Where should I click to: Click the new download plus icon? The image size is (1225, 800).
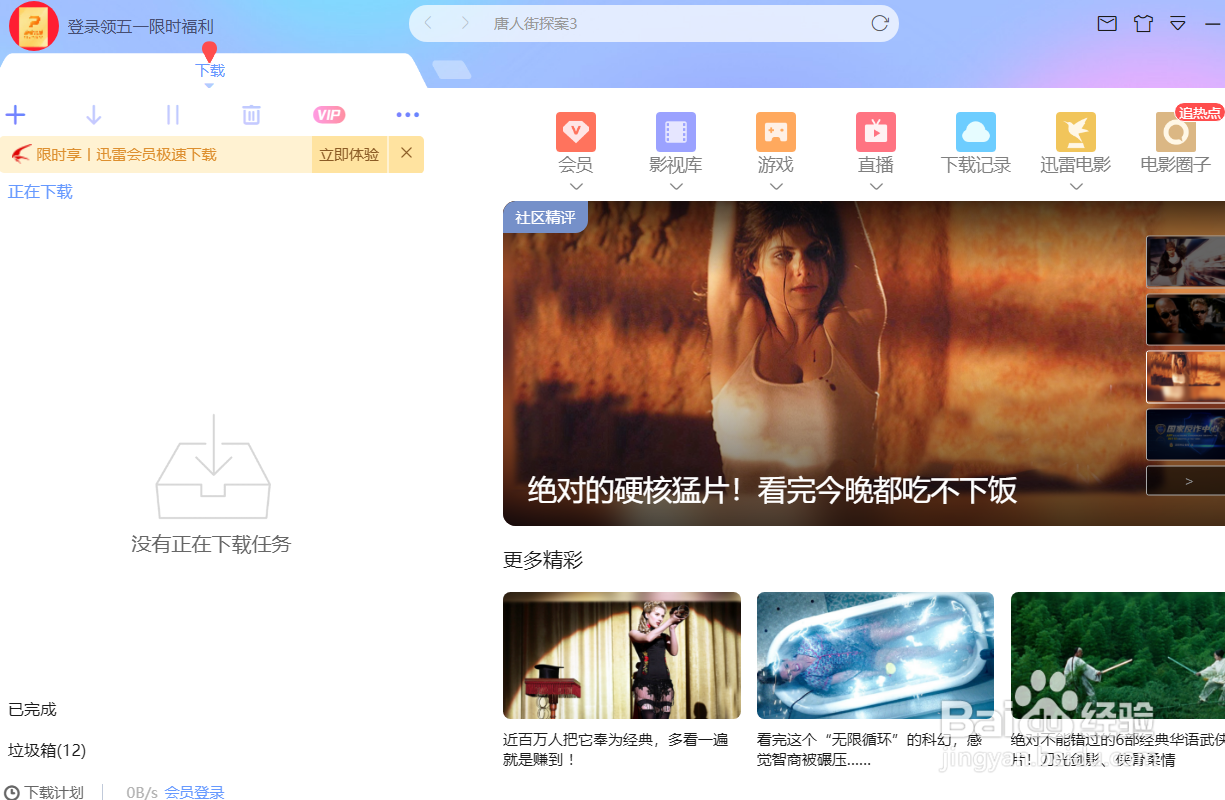(x=16, y=115)
